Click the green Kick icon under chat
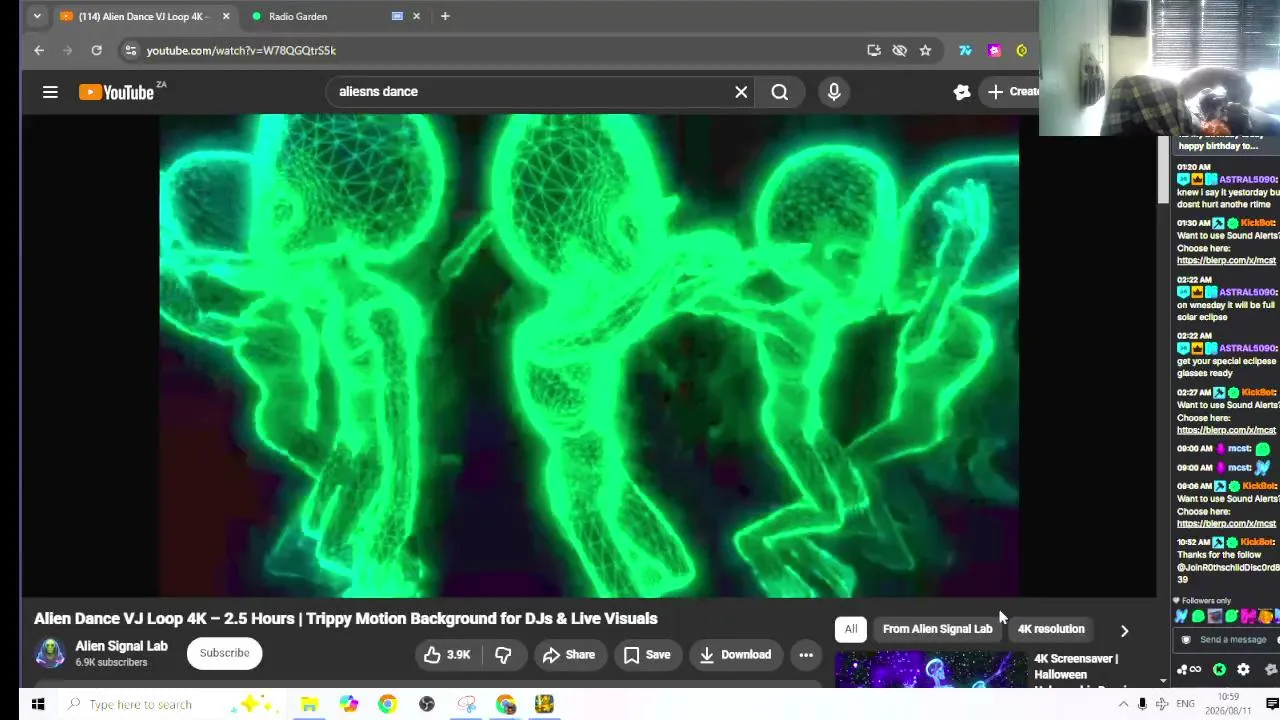 [x=1219, y=670]
